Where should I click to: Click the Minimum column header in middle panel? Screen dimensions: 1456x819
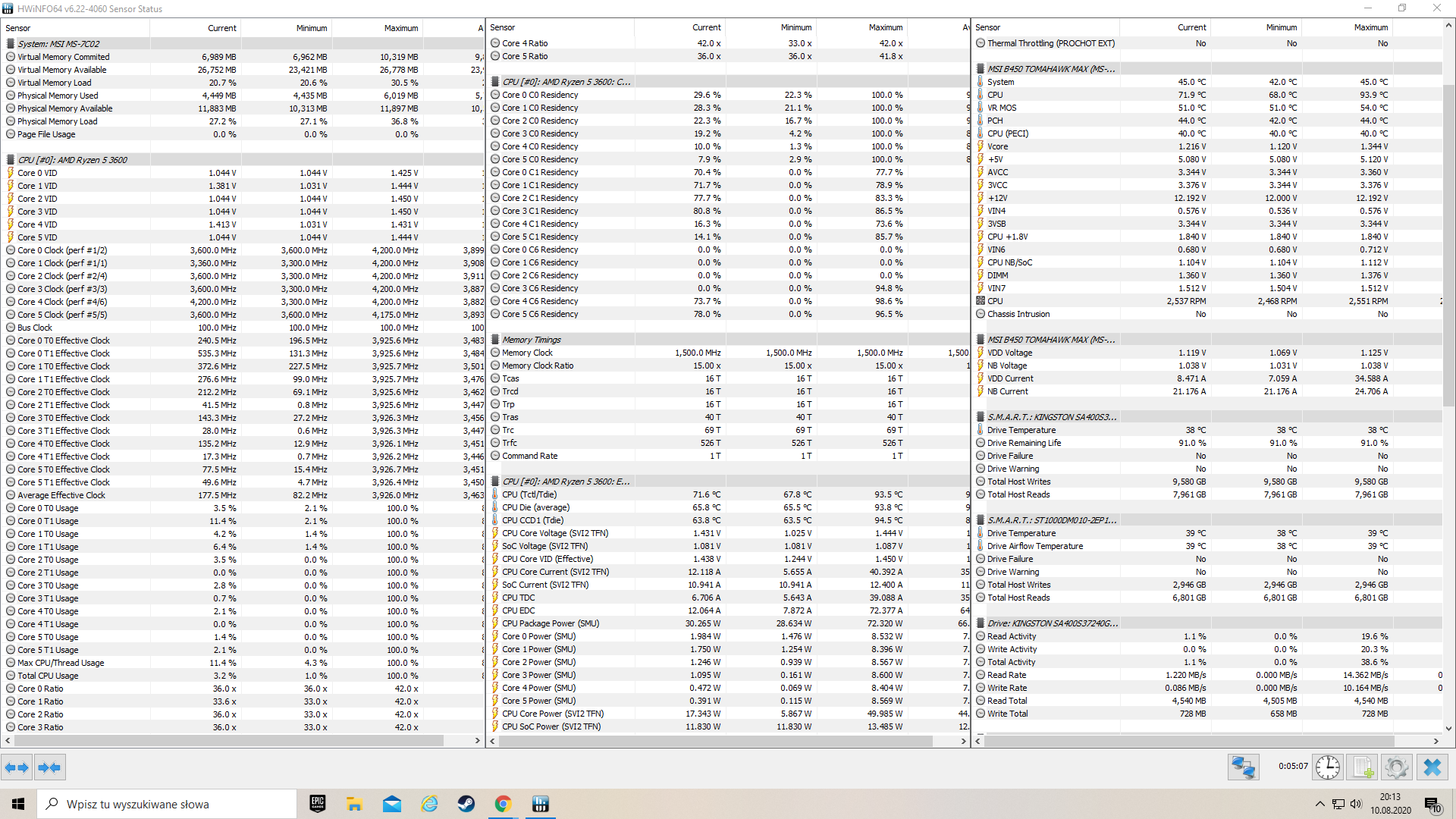[x=770, y=27]
